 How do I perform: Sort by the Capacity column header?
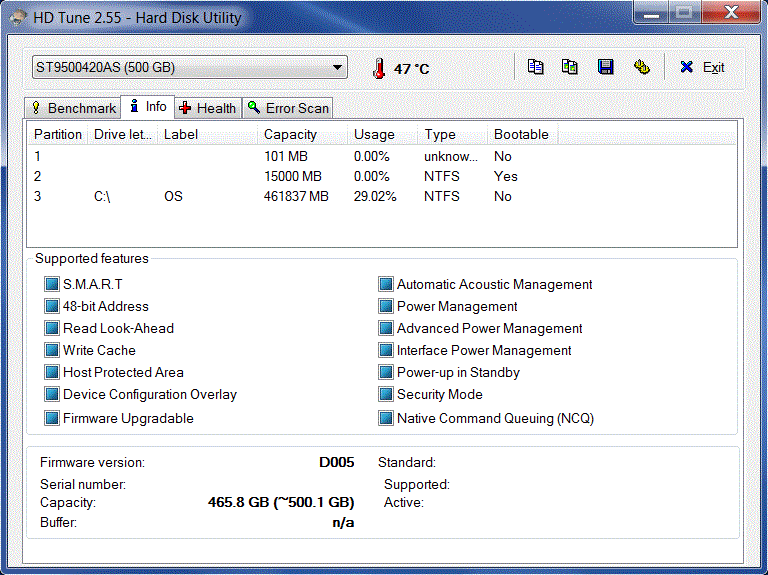[303, 134]
